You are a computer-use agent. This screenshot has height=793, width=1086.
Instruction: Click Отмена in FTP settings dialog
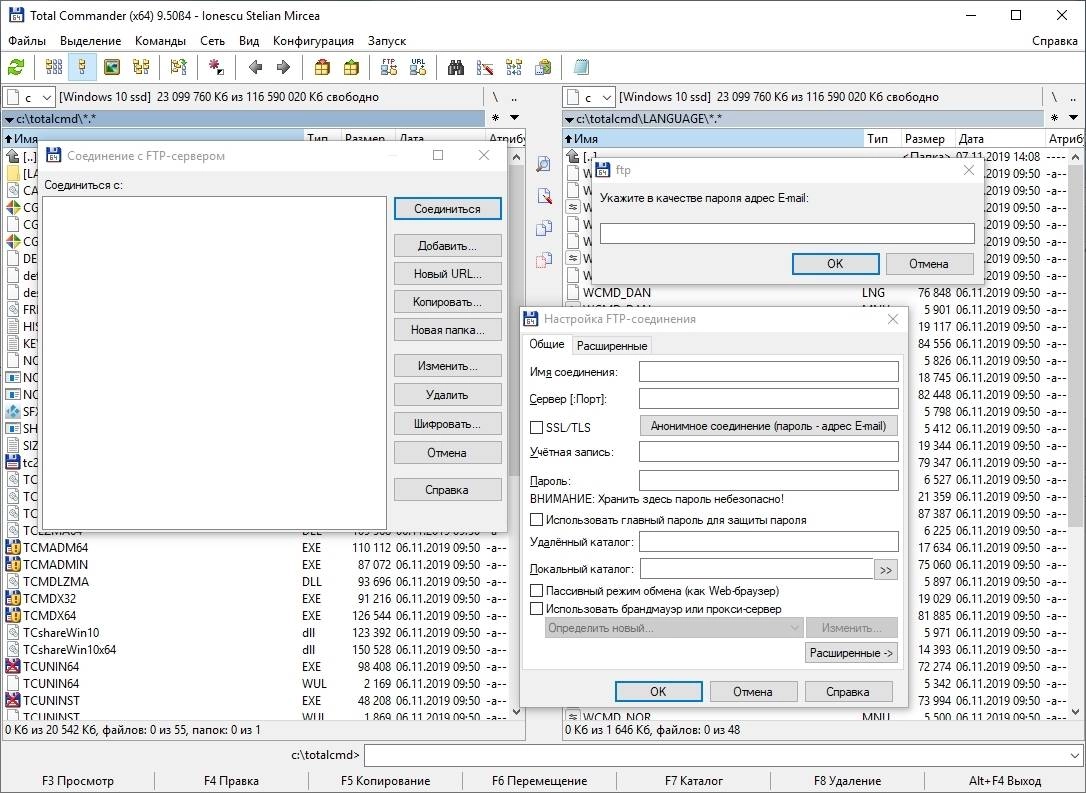[x=753, y=691]
